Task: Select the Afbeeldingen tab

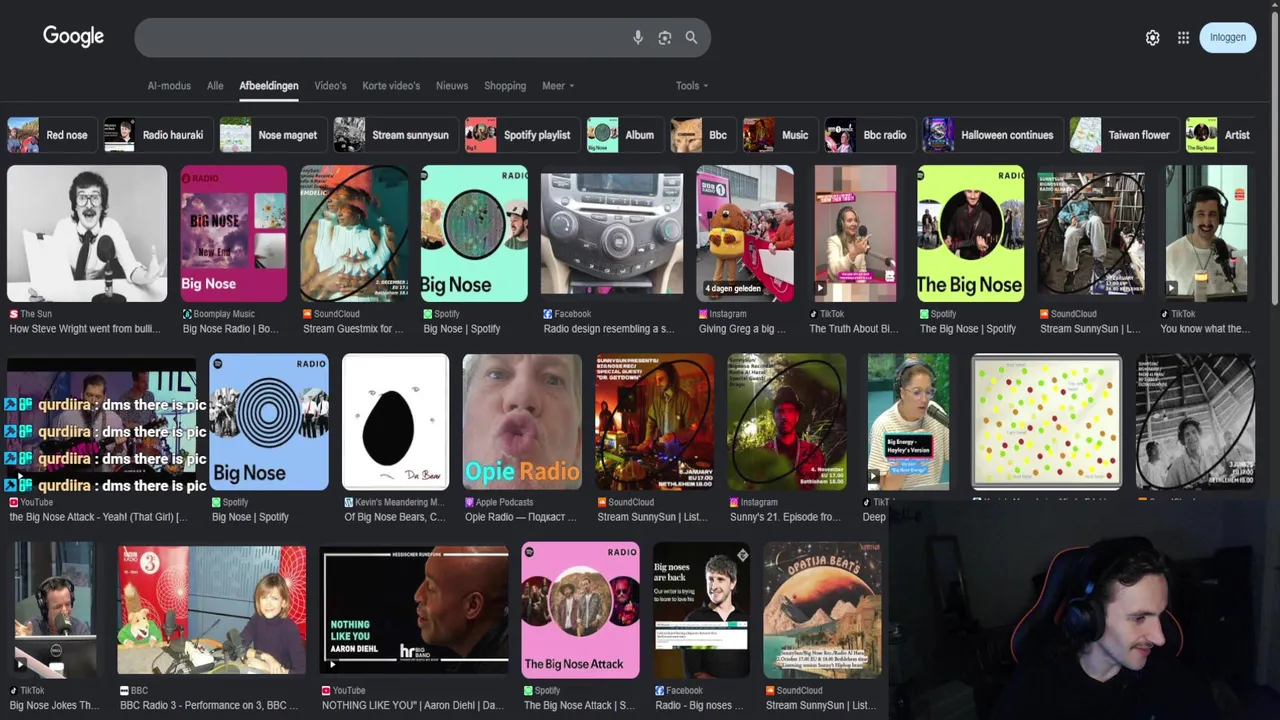Action: [x=269, y=86]
